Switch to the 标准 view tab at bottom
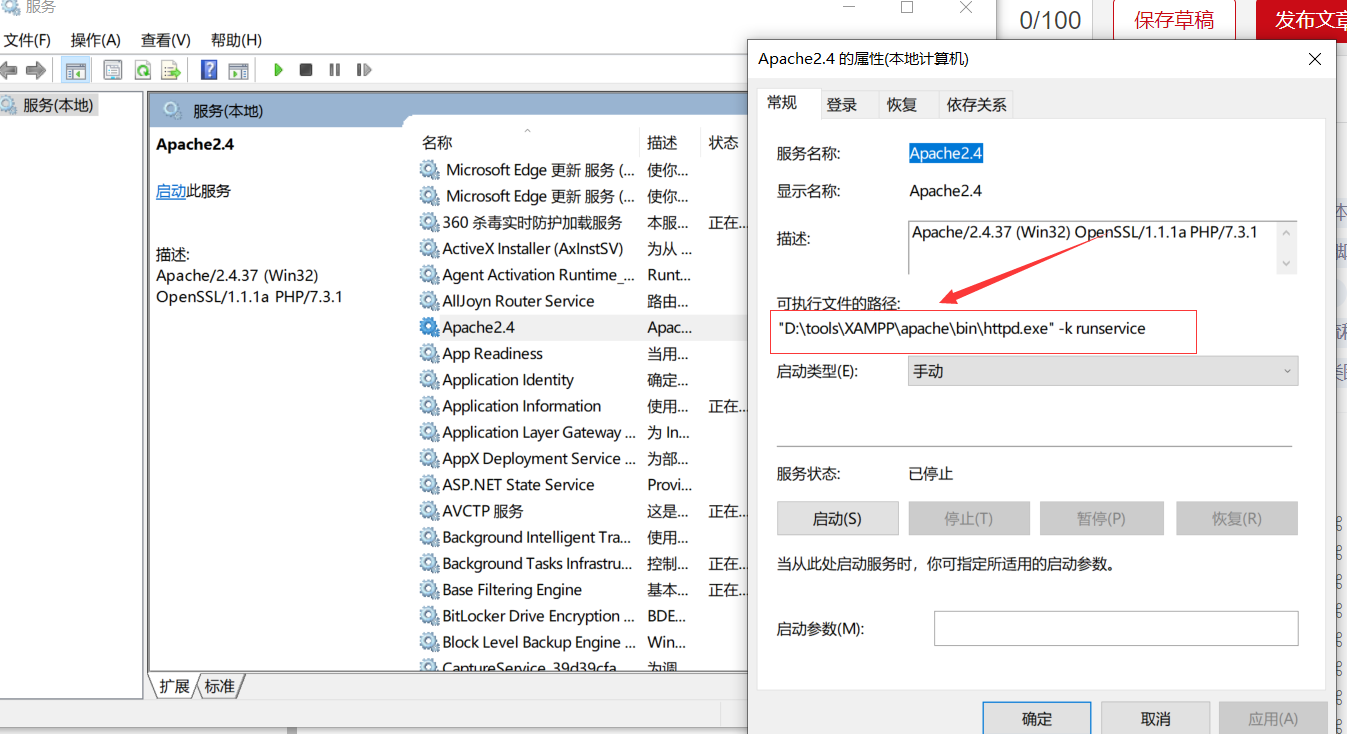Image resolution: width=1347 pixels, height=734 pixels. point(221,686)
